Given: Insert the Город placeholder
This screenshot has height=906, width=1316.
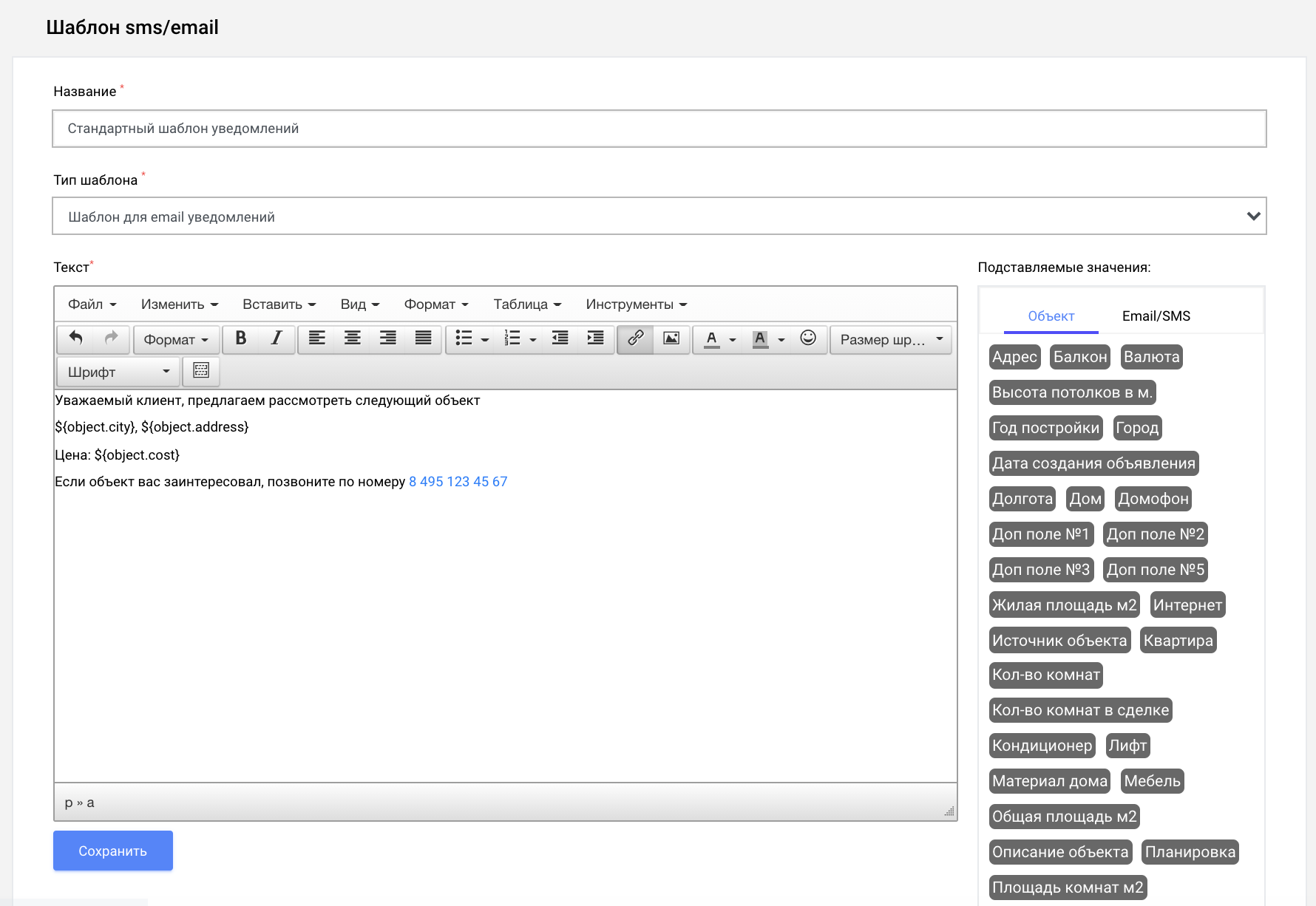Looking at the screenshot, I should tap(1137, 428).
